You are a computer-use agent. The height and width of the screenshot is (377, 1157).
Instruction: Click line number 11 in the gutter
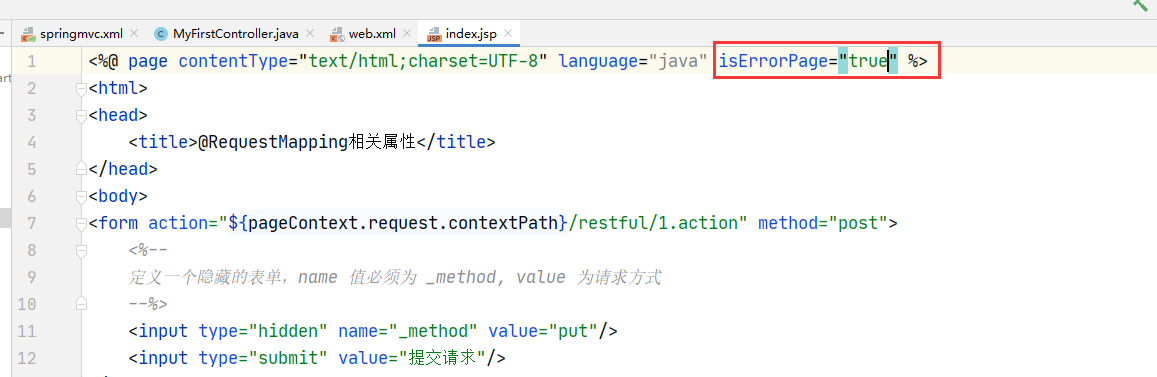26,331
